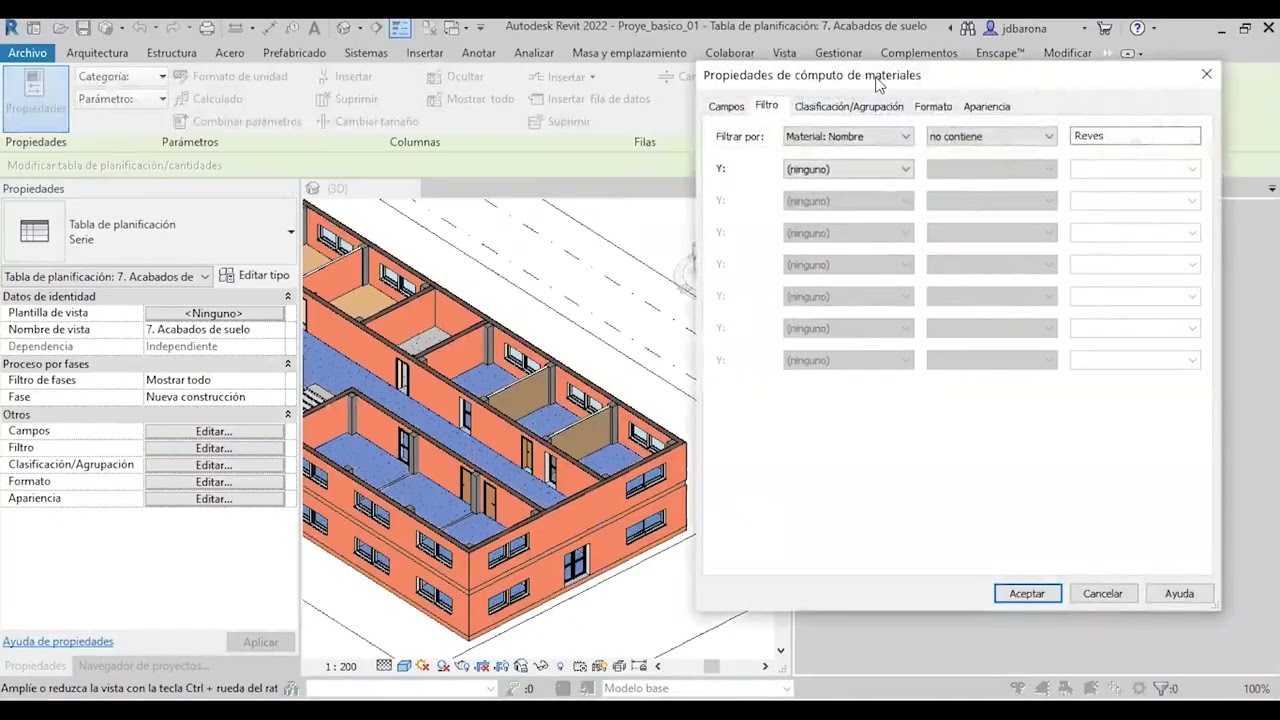The width and height of the screenshot is (1280, 720).
Task: Click the jdbarona user account
Action: pyautogui.click(x=1016, y=28)
